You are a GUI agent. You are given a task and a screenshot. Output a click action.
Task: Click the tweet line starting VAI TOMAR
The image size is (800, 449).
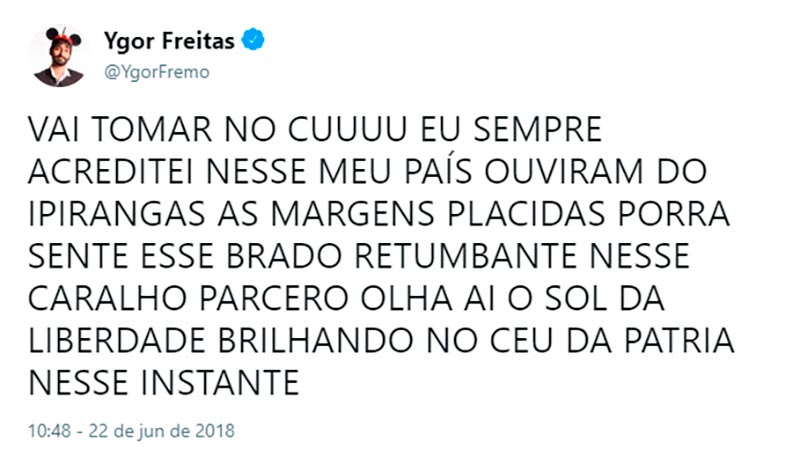[x=315, y=130]
